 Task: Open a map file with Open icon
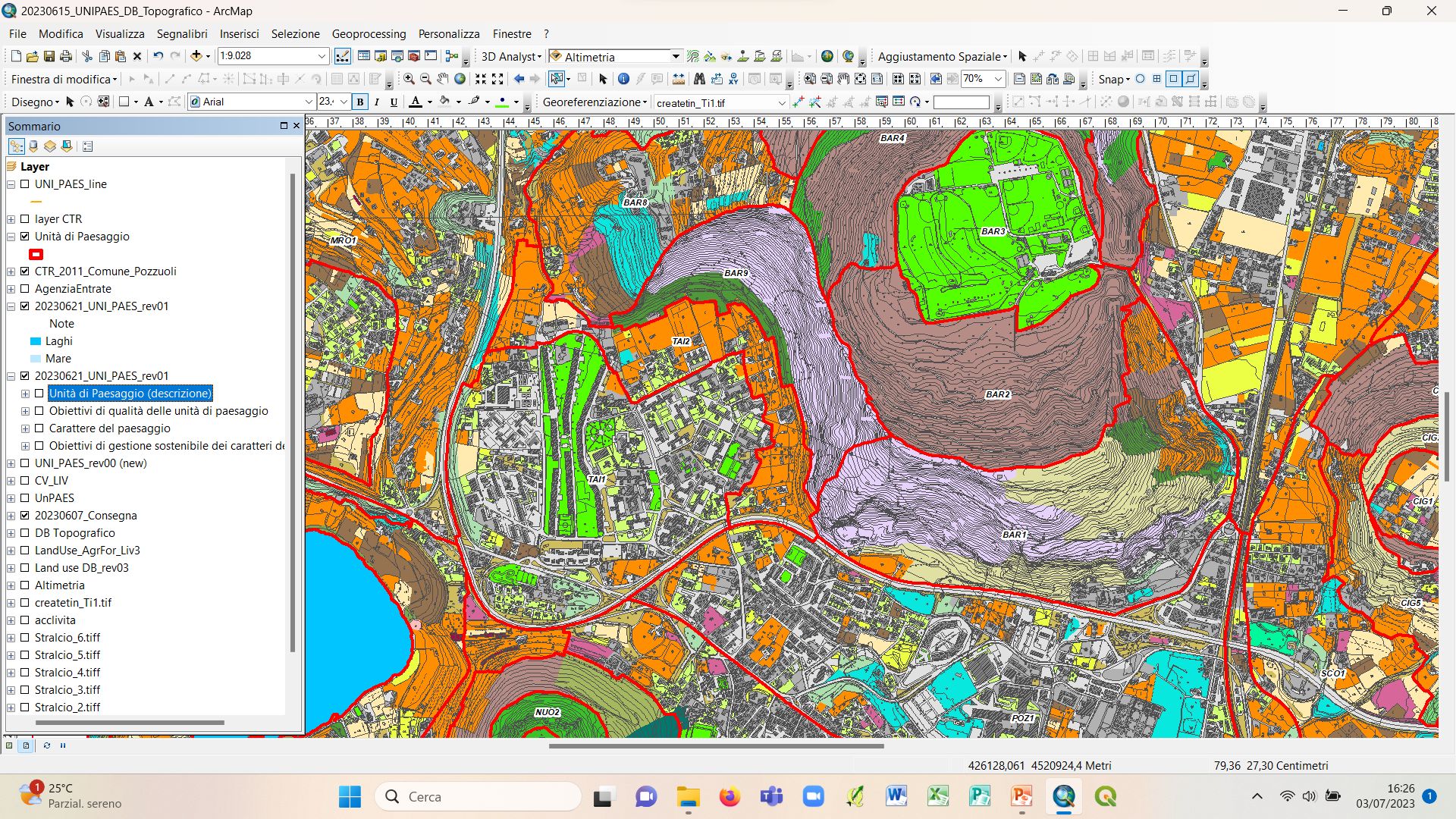(x=33, y=56)
